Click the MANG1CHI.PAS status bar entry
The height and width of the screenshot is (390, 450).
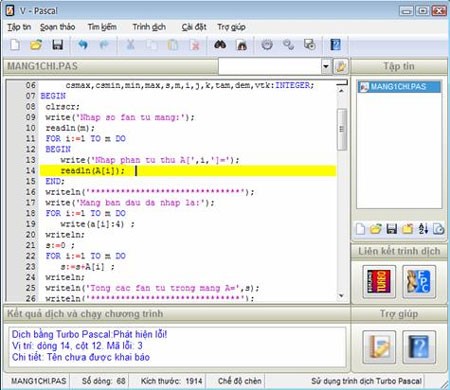38,381
